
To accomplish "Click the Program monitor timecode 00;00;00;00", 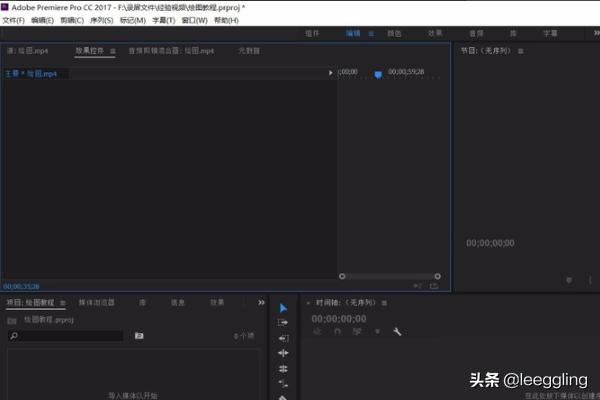I will [490, 243].
